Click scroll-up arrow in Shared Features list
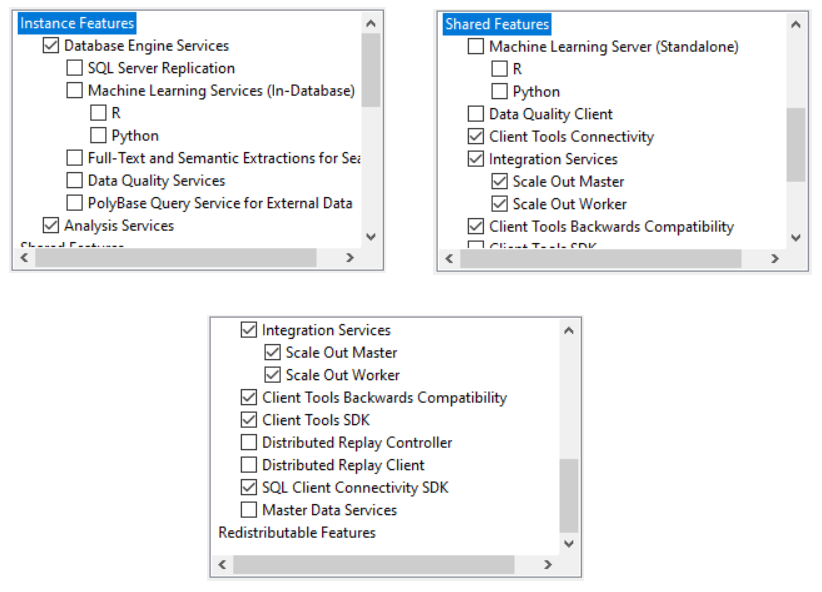Viewport: 822px width, 592px height. [x=796, y=24]
